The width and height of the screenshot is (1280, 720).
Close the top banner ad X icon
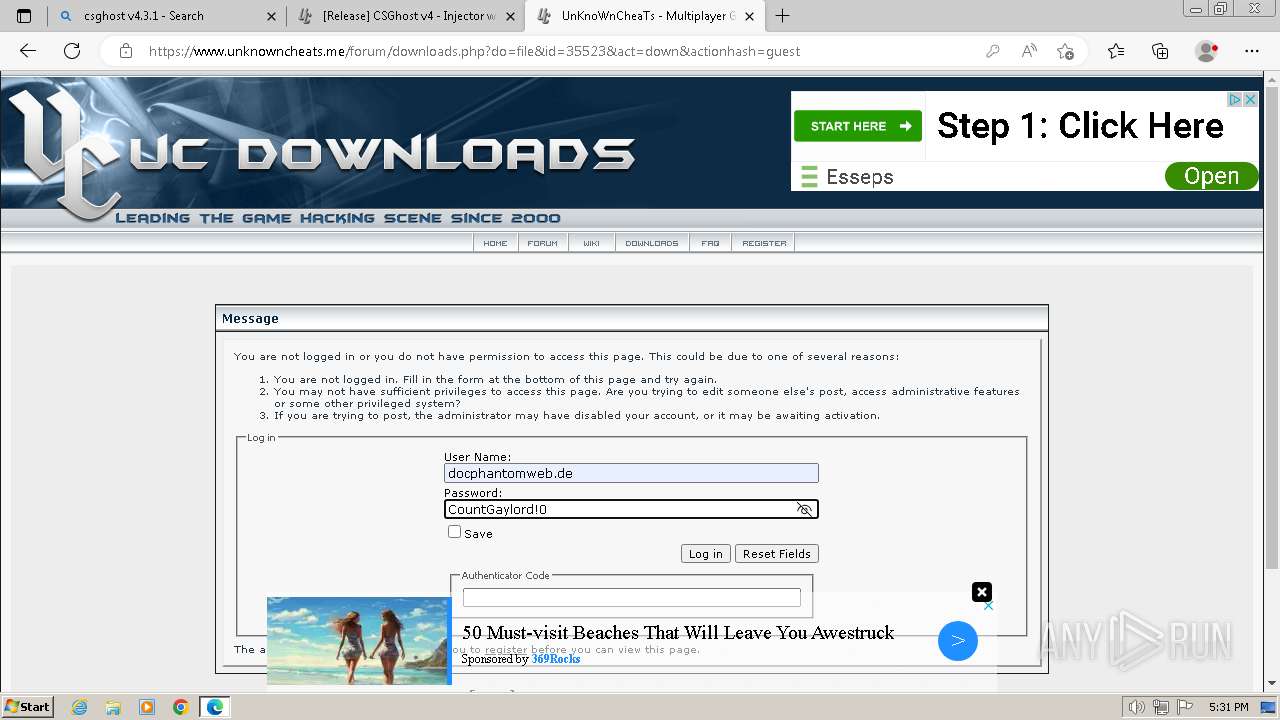click(x=1250, y=99)
